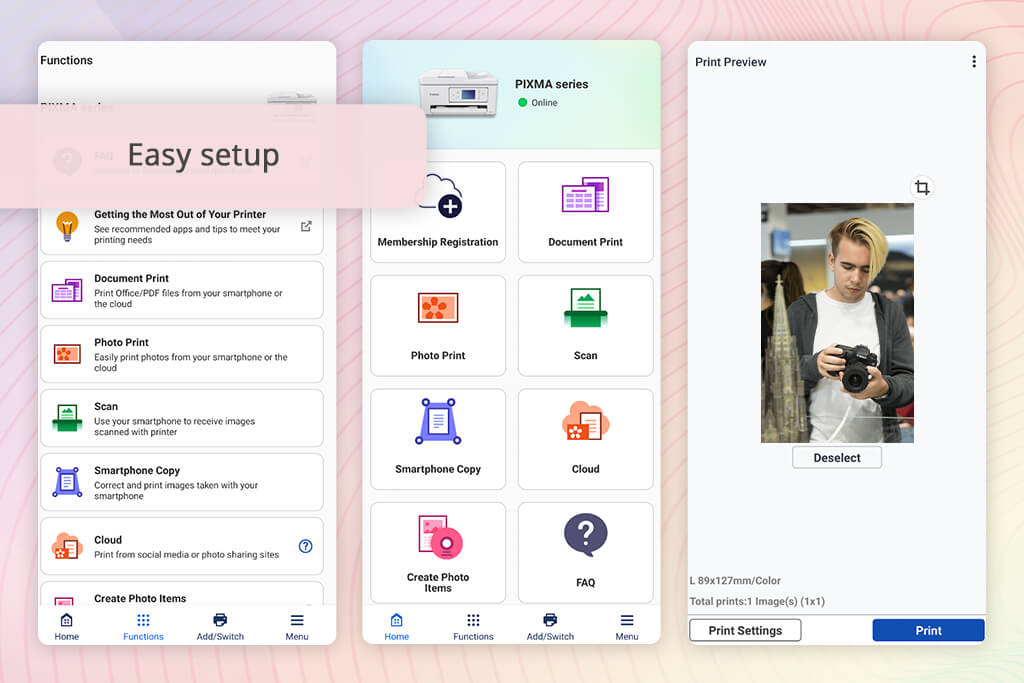Open Cloud in the Functions list
The width and height of the screenshot is (1024, 683).
click(x=182, y=546)
